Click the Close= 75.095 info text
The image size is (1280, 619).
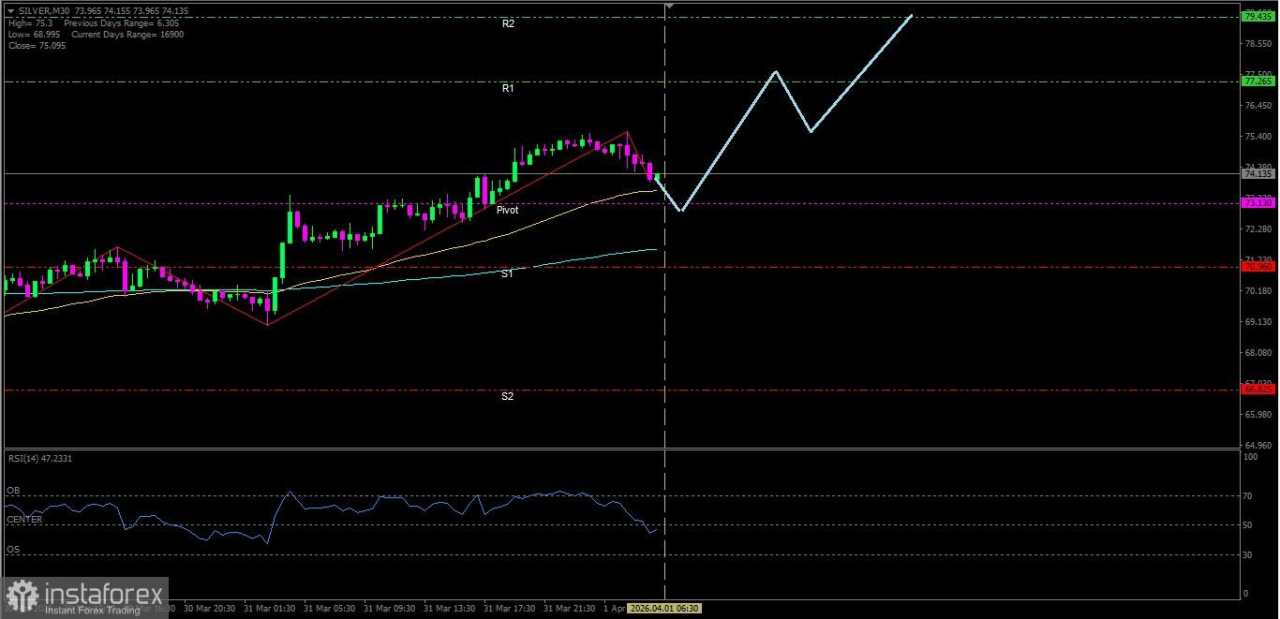coord(36,46)
